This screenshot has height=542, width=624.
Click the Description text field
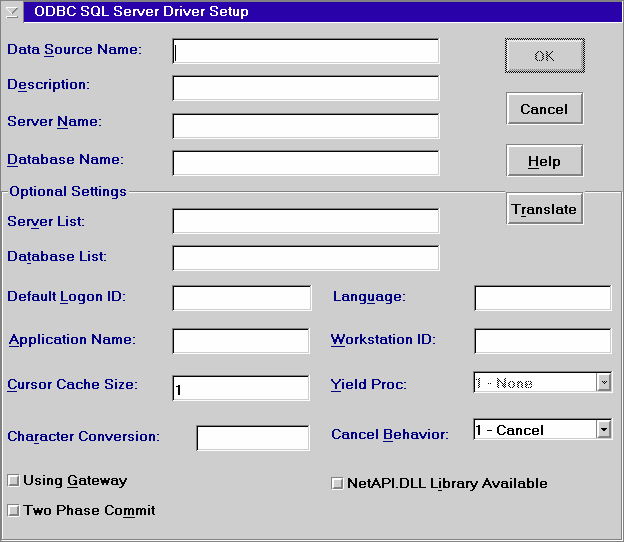pyautogui.click(x=306, y=88)
